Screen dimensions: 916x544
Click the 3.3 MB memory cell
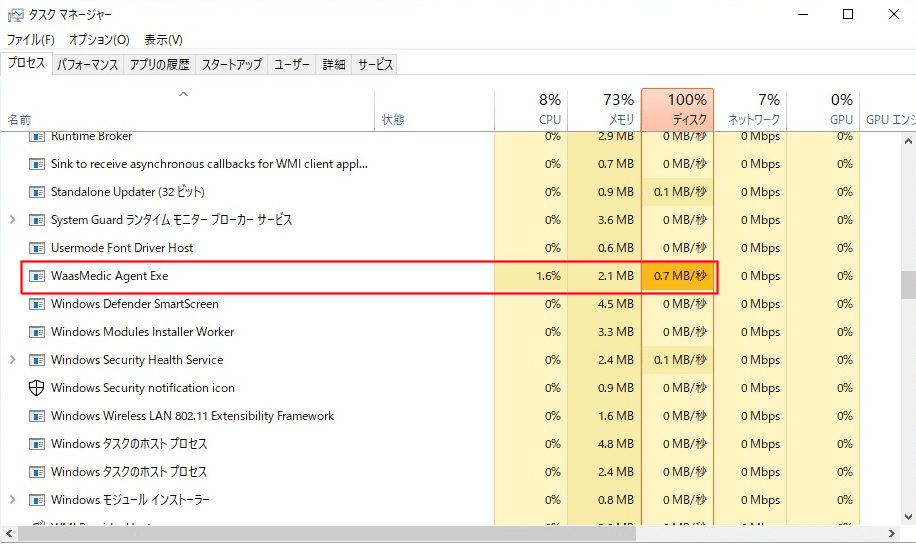point(604,332)
